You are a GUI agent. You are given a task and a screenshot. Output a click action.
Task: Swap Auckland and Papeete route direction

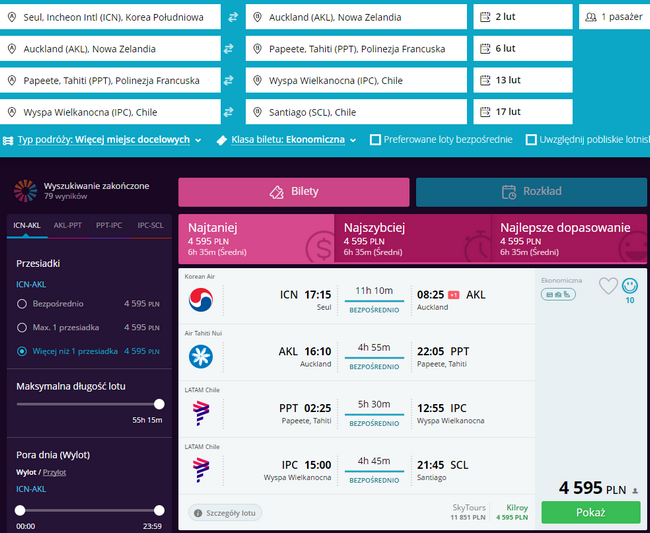coord(228,49)
